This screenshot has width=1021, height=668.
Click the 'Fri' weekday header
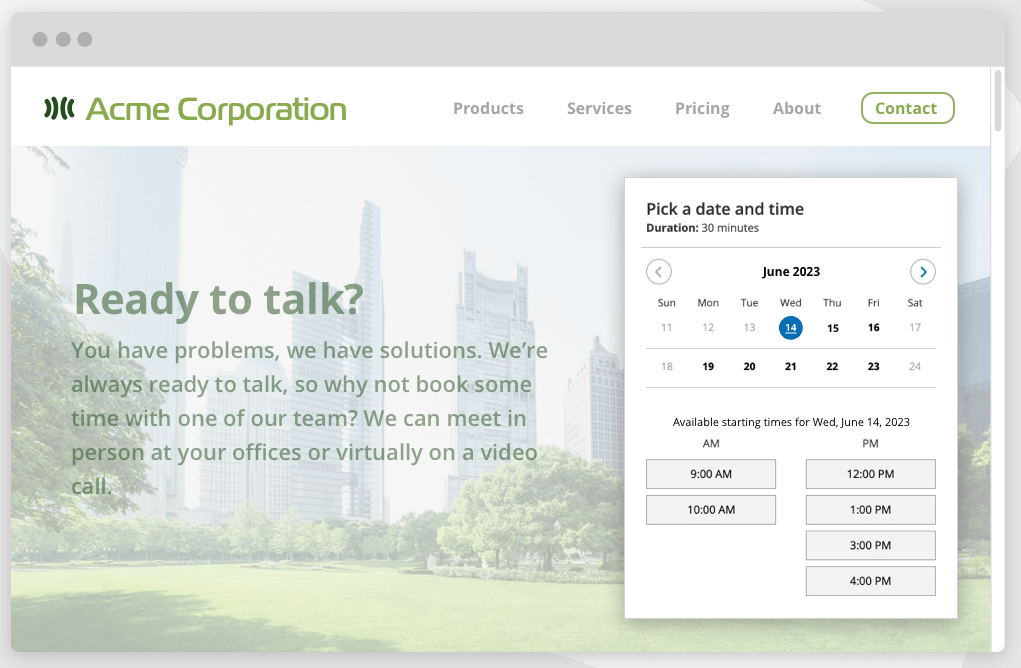point(874,303)
